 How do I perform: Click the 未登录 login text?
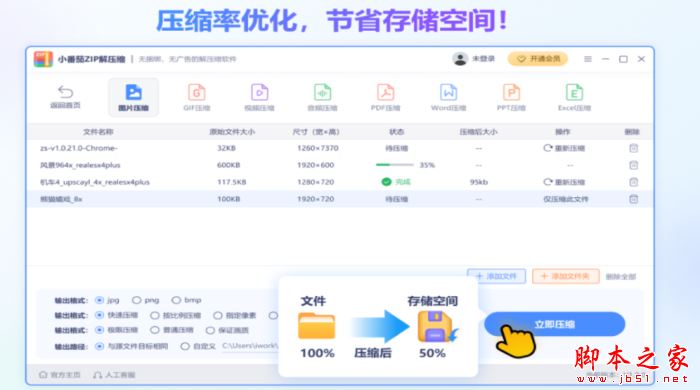click(483, 59)
